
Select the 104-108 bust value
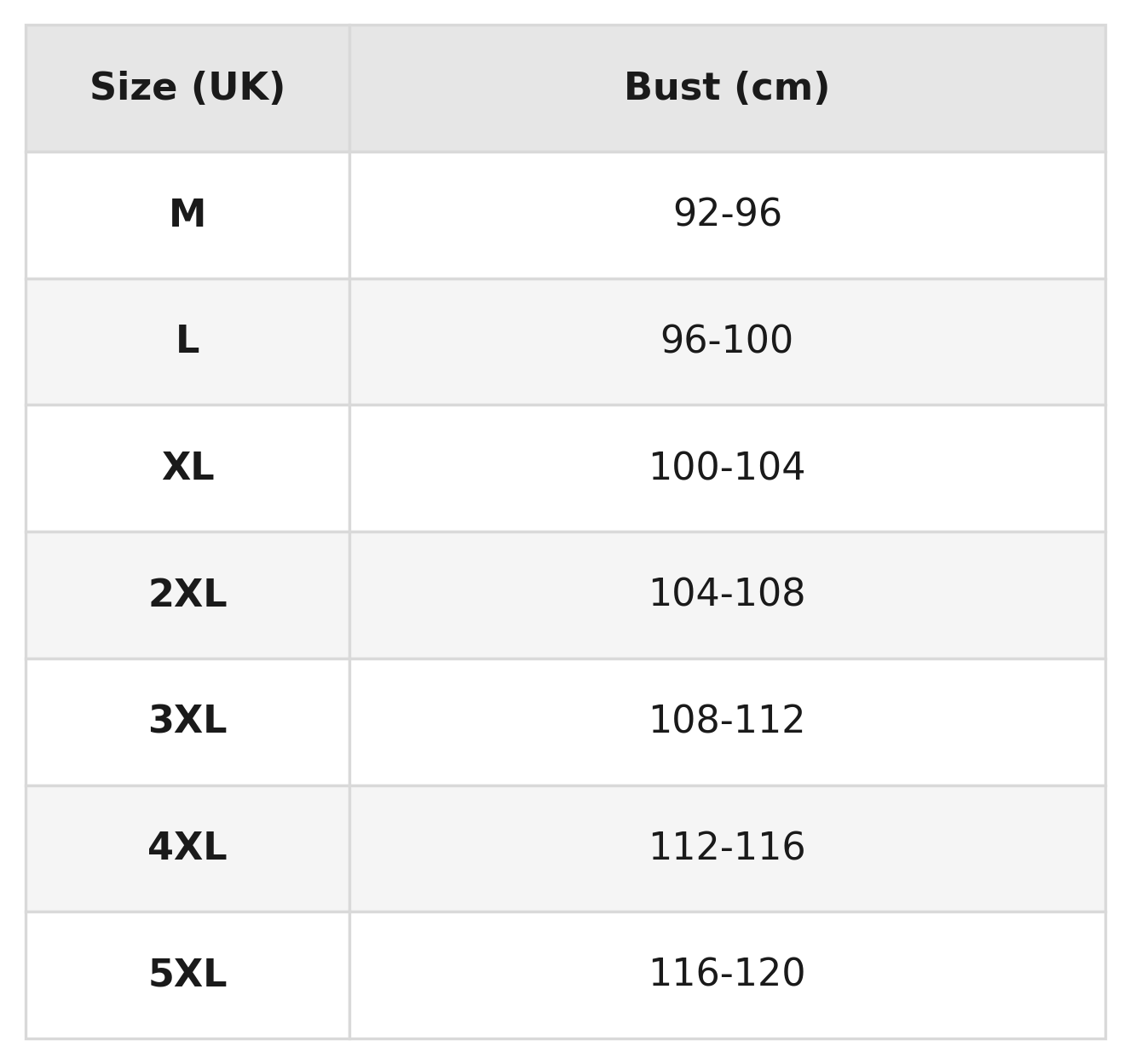[x=727, y=595]
